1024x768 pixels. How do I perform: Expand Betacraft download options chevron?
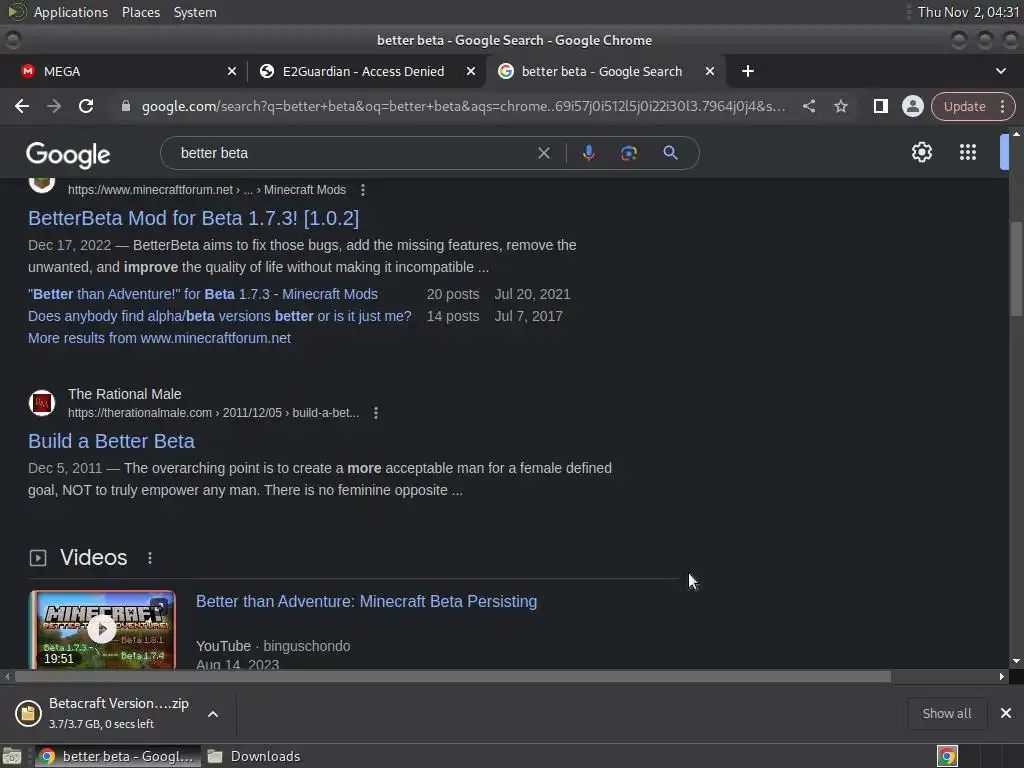[x=213, y=714]
